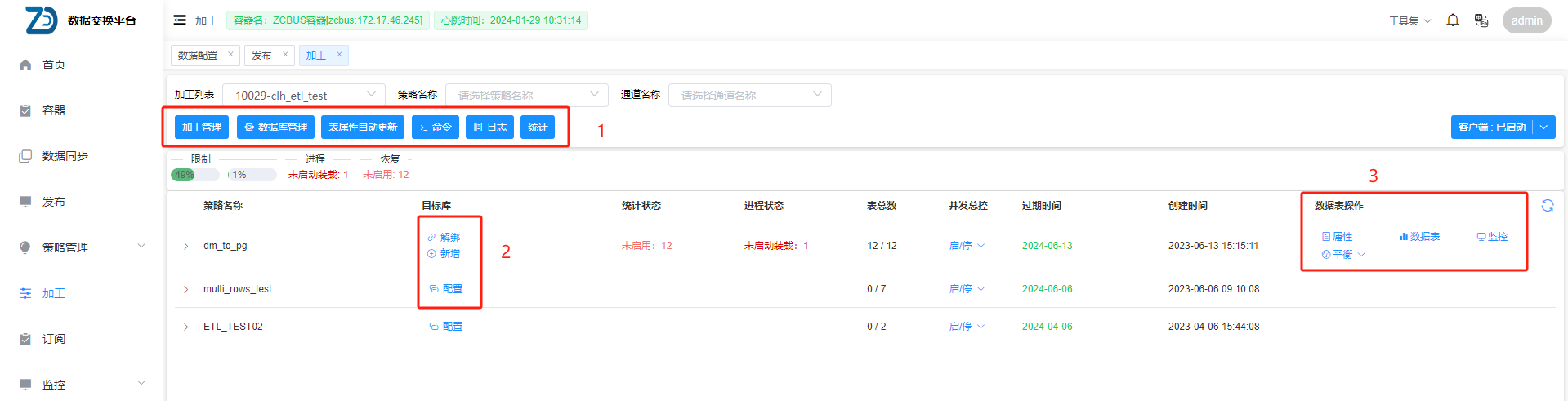Open the 策略名称 strategy name dropdown
This screenshot has height=401, width=1568.
[x=526, y=96]
